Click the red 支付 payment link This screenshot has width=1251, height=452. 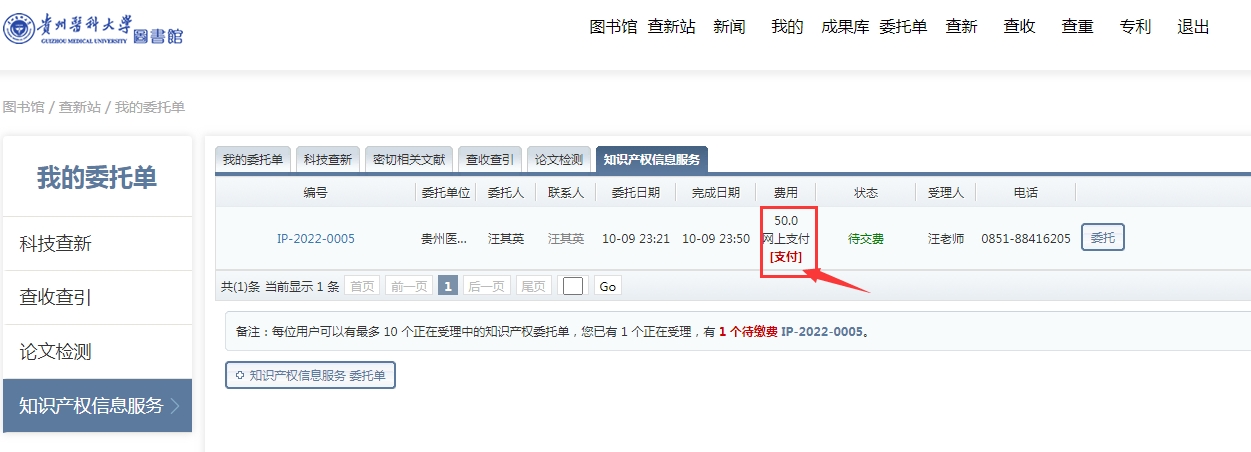(785, 257)
